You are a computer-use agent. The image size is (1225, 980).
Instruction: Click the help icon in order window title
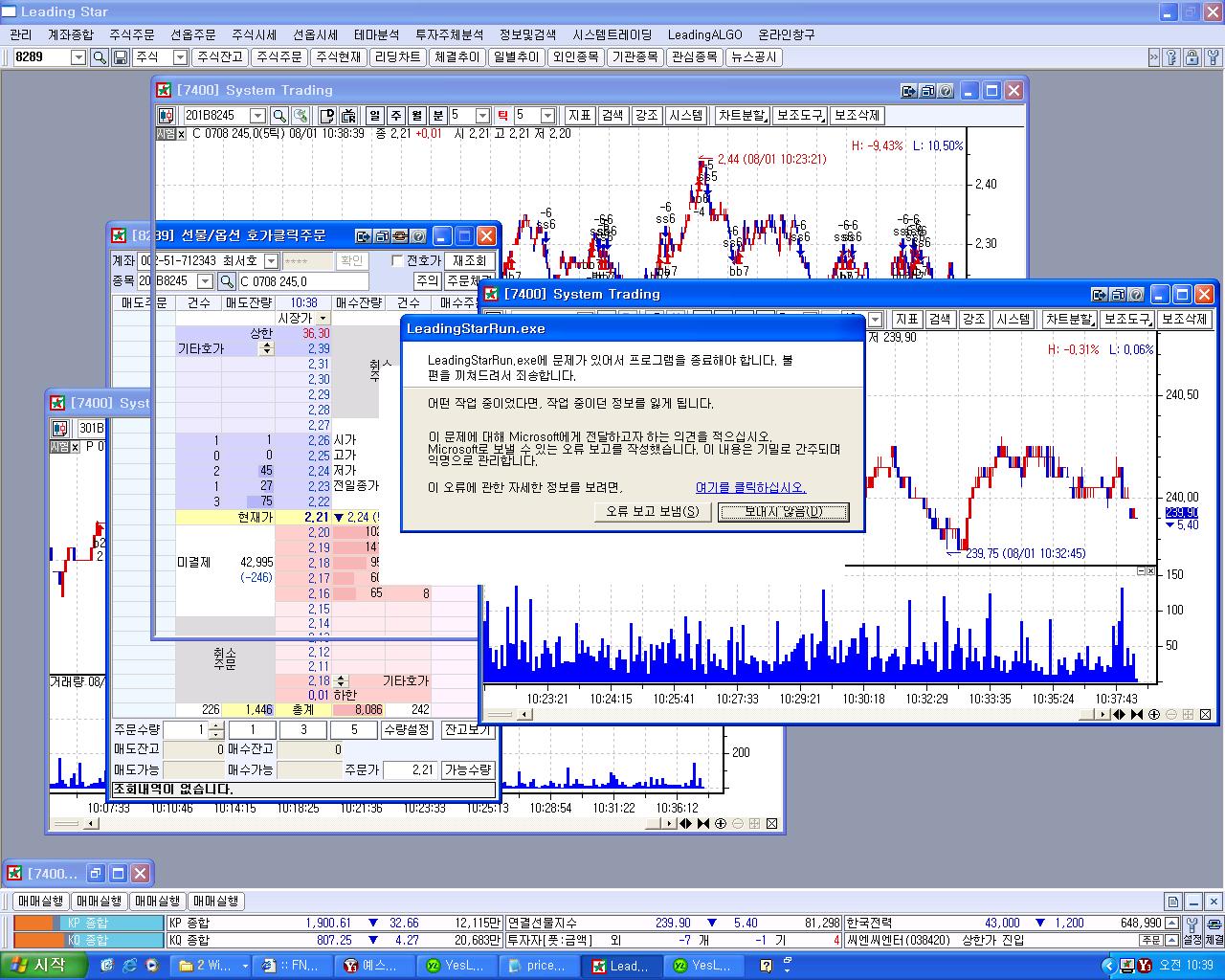[420, 236]
